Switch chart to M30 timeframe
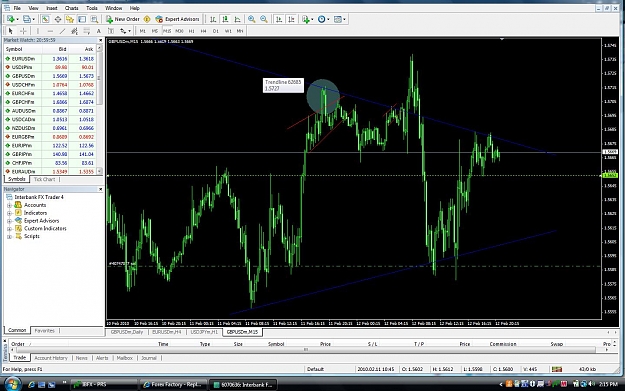The height and width of the screenshot is (391, 625). tap(179, 31)
